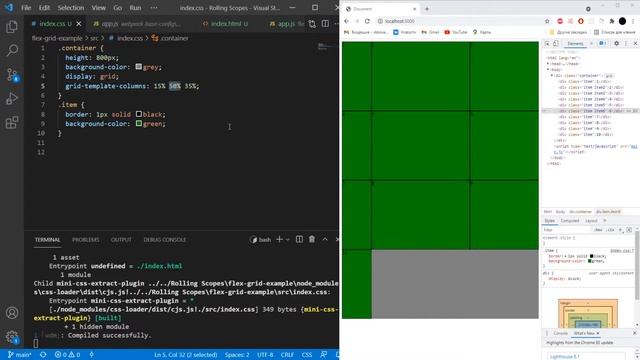The height and width of the screenshot is (360, 640).
Task: Click the main branch in status bar
Action: click(x=20, y=355)
